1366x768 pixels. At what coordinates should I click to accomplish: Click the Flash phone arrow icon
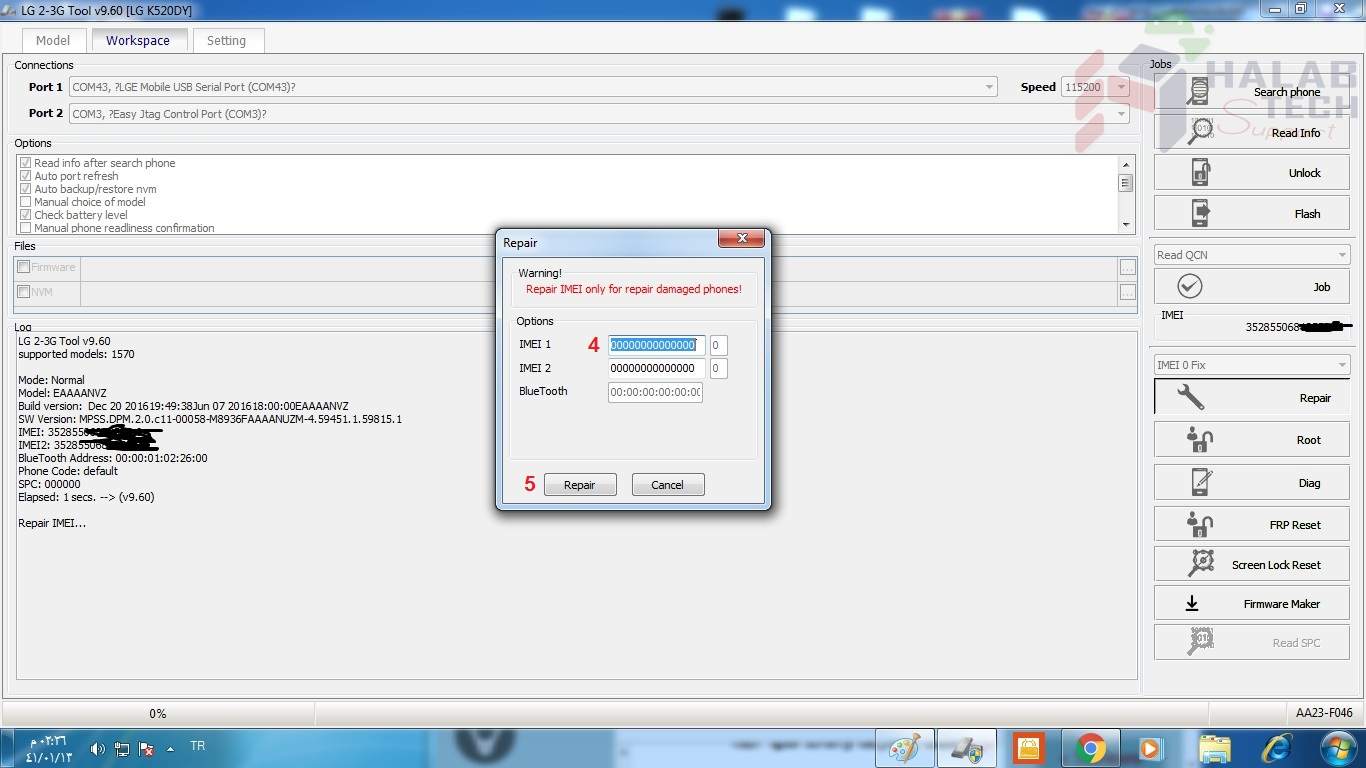click(x=1200, y=213)
